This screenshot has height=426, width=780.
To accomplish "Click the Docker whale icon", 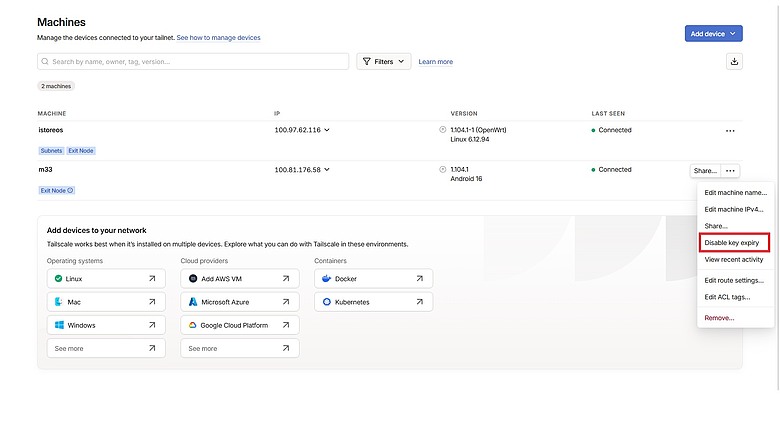I will click(326, 279).
